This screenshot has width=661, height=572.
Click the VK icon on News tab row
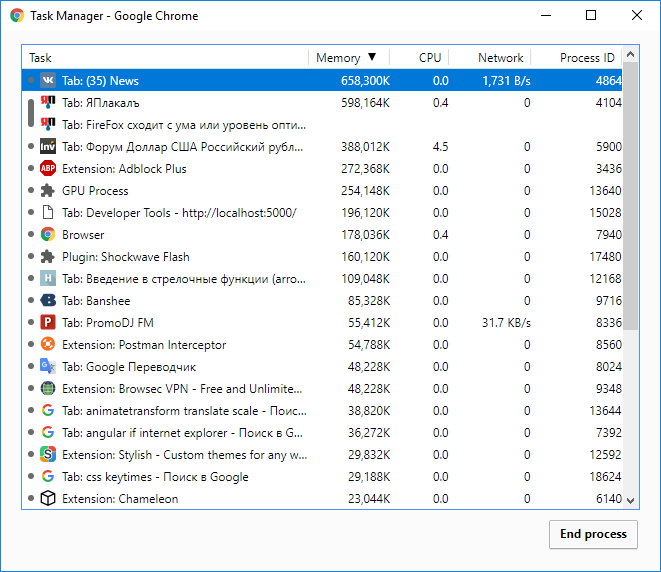(x=48, y=80)
